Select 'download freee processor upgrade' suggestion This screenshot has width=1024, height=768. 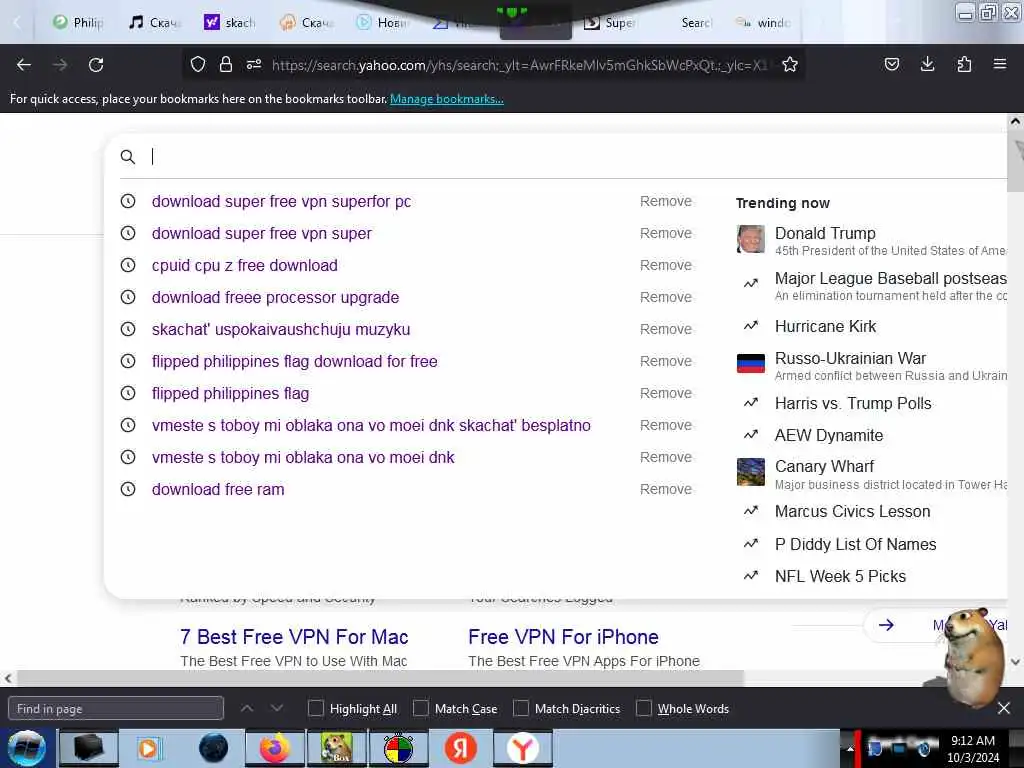tap(276, 297)
